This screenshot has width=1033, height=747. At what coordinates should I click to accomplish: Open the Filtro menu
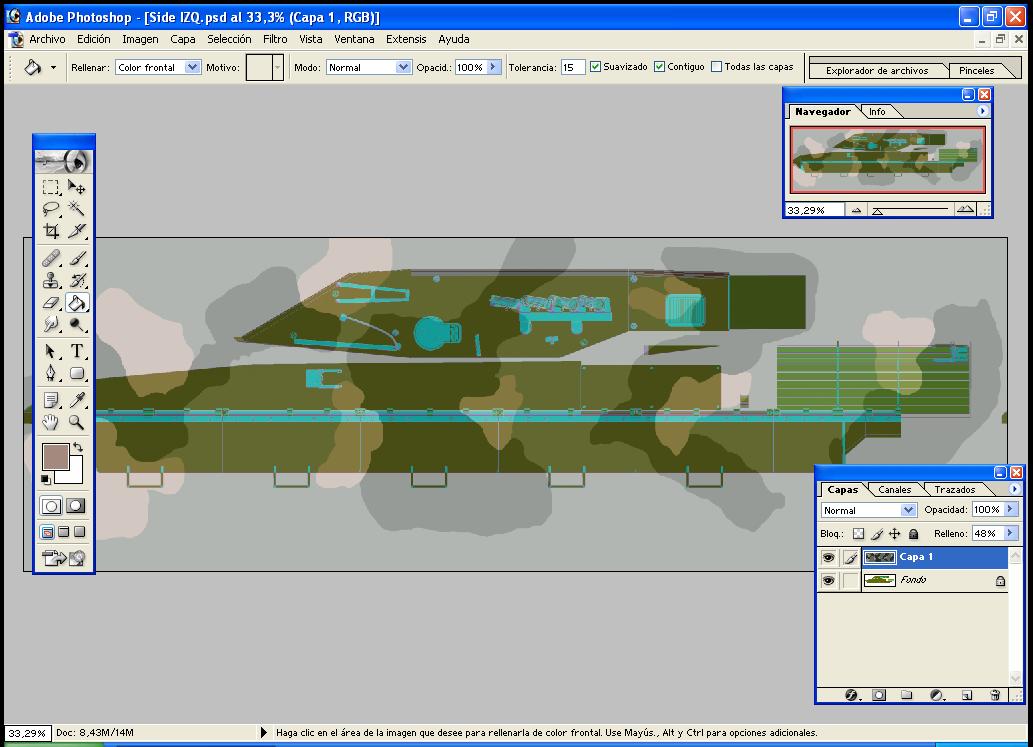[275, 39]
